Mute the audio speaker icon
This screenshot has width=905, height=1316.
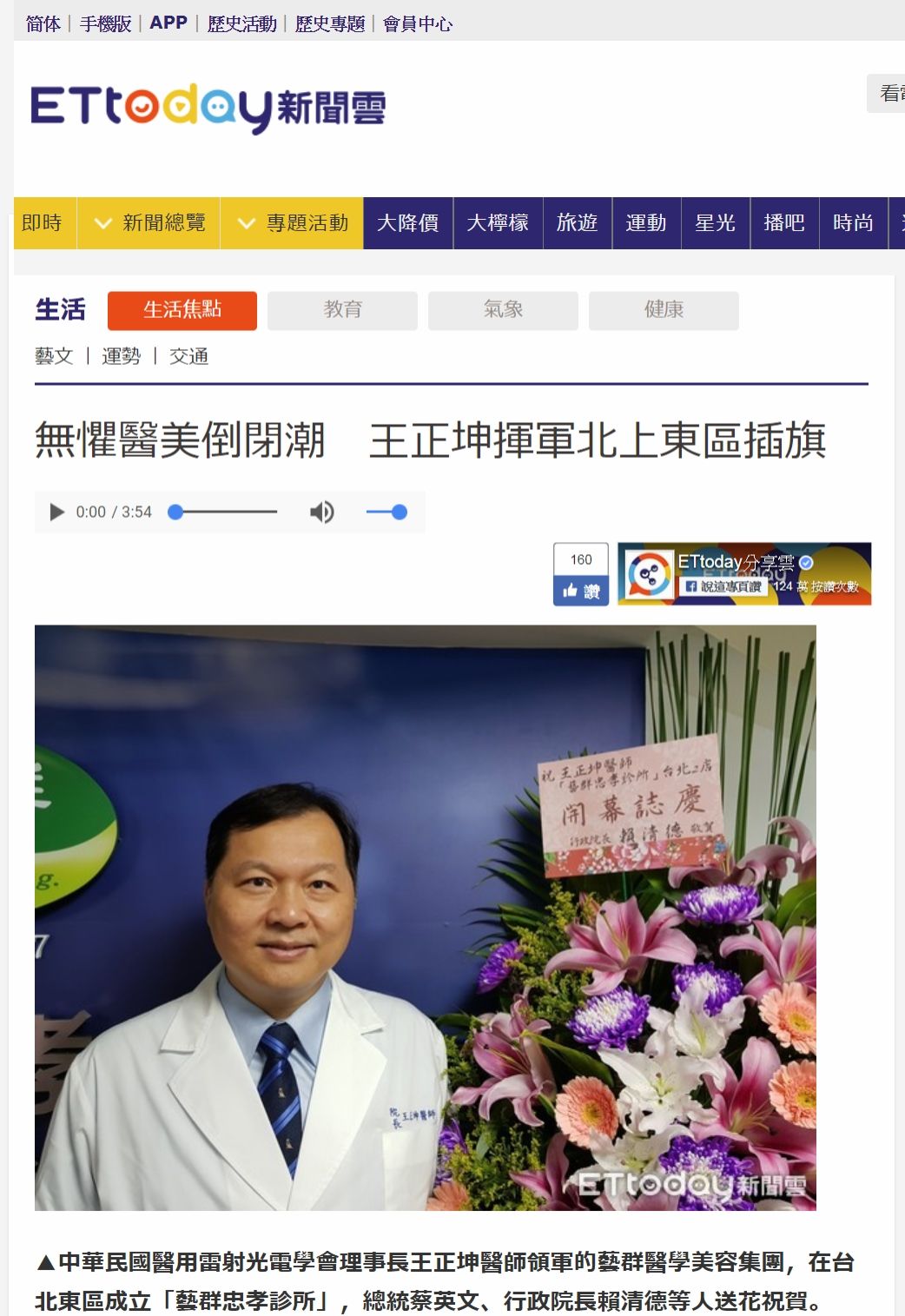coord(322,512)
